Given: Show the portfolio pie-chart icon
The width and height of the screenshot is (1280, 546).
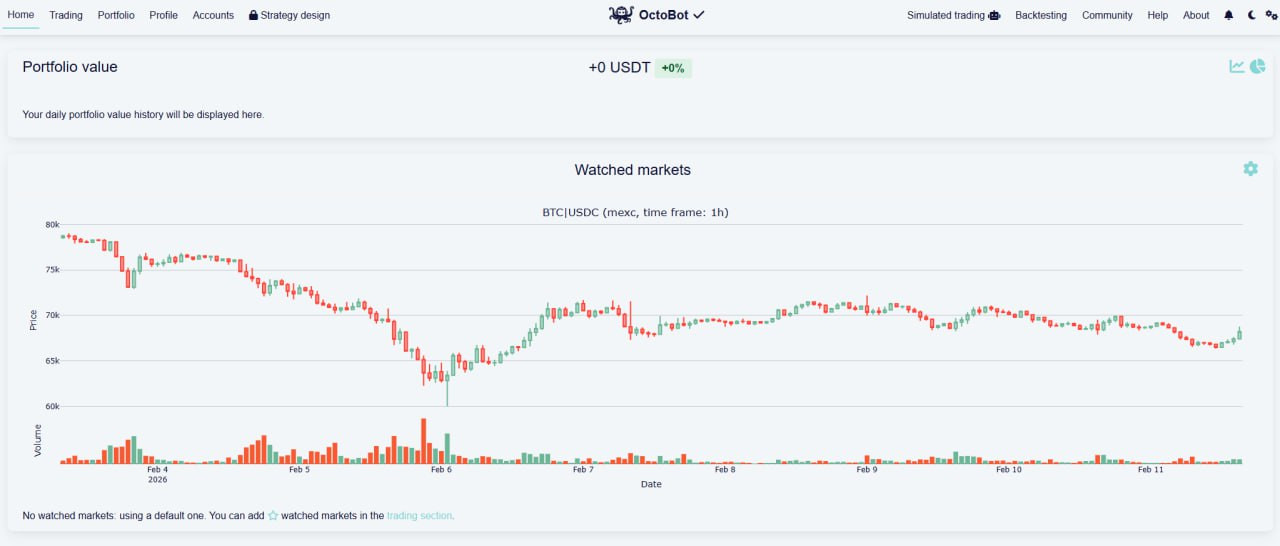Looking at the screenshot, I should click(x=1257, y=66).
